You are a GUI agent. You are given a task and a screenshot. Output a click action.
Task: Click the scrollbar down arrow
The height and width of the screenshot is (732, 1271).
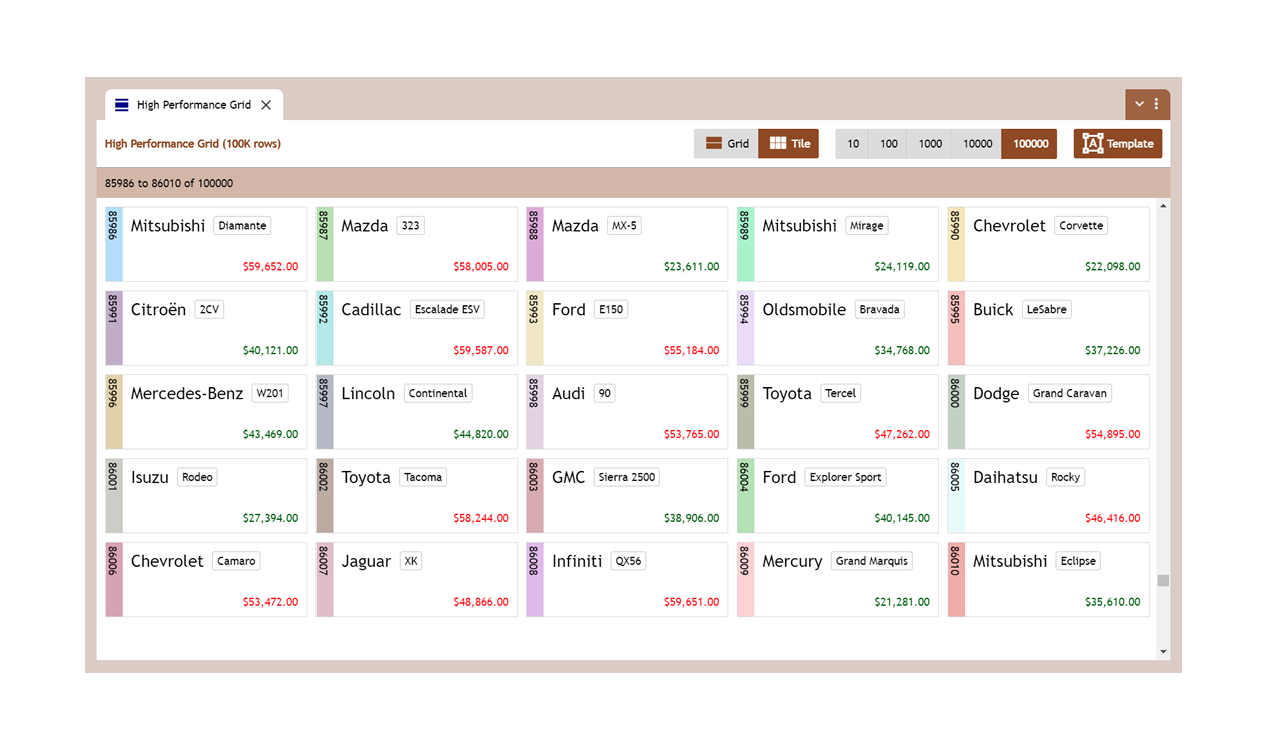(x=1163, y=652)
